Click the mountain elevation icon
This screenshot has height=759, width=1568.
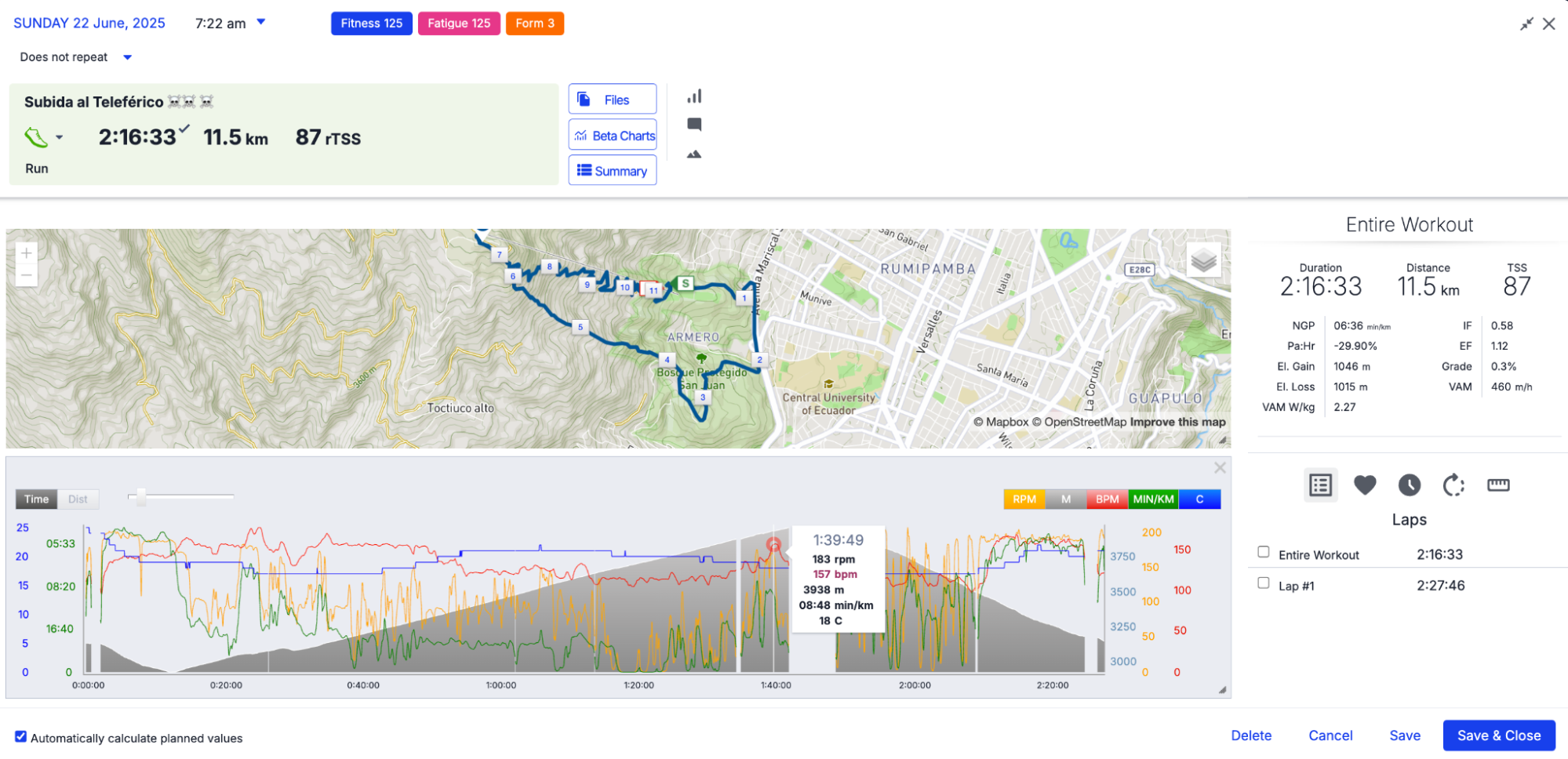tap(694, 154)
